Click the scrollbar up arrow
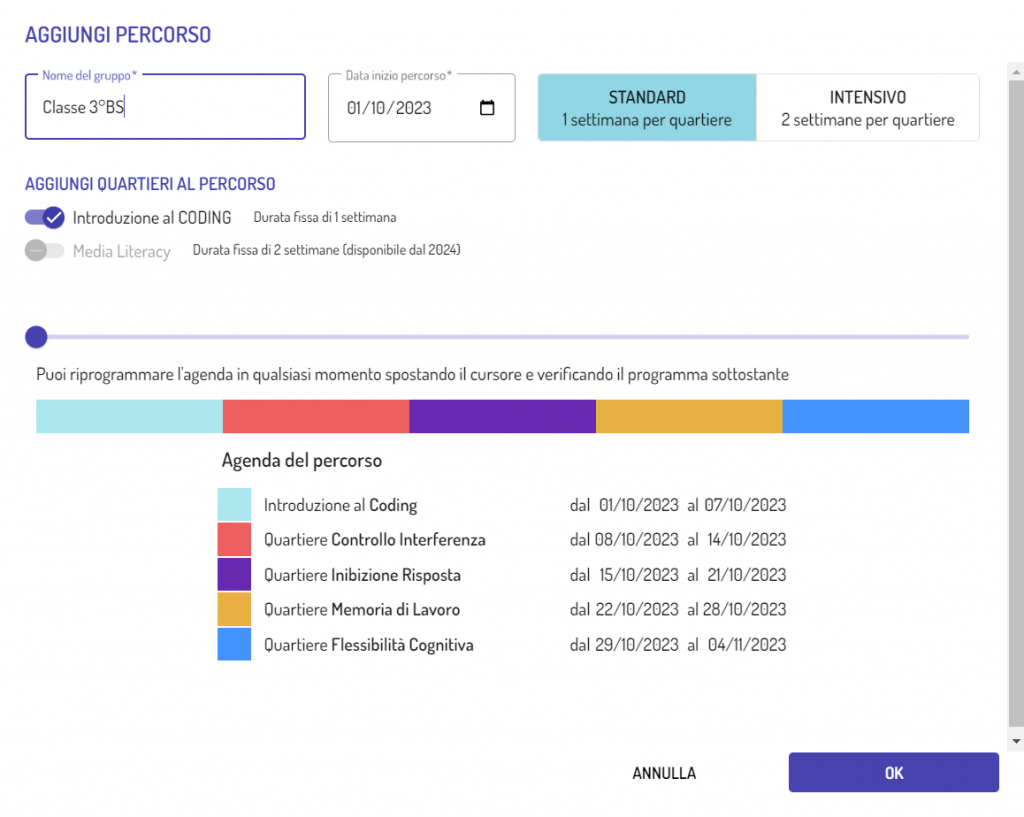This screenshot has width=1024, height=817. pyautogui.click(x=1016, y=71)
